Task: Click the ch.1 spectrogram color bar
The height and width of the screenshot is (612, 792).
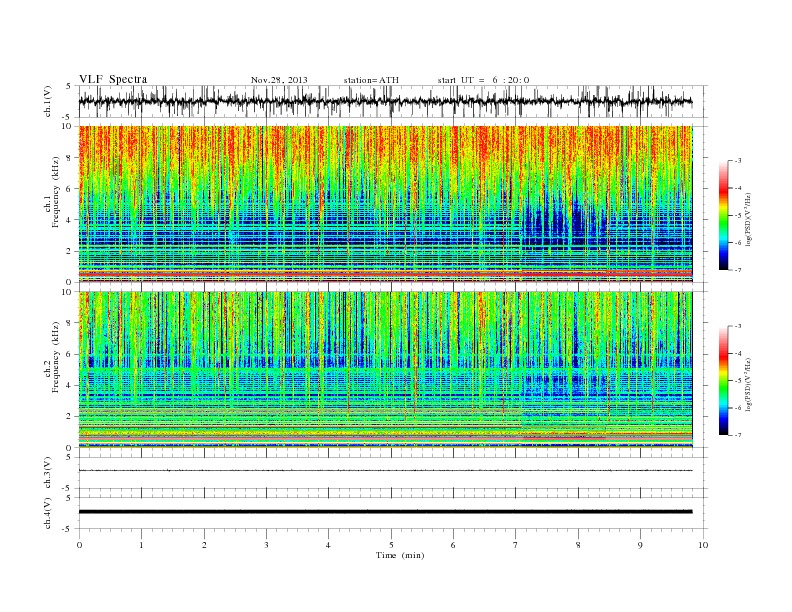Action: 723,215
